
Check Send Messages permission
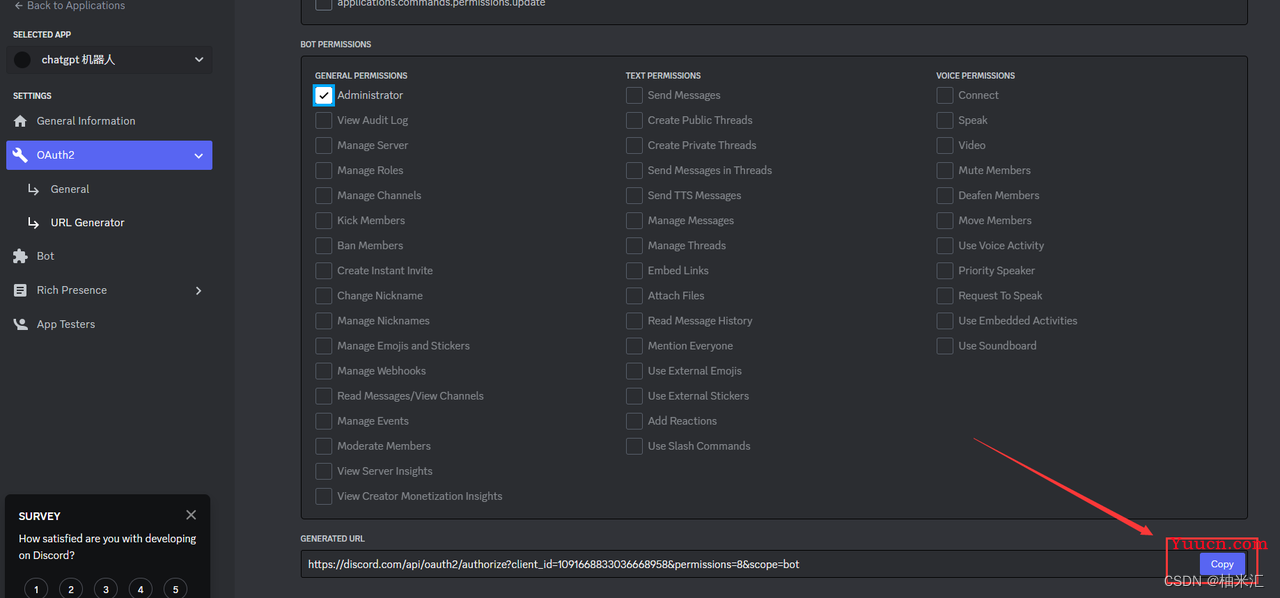point(634,95)
